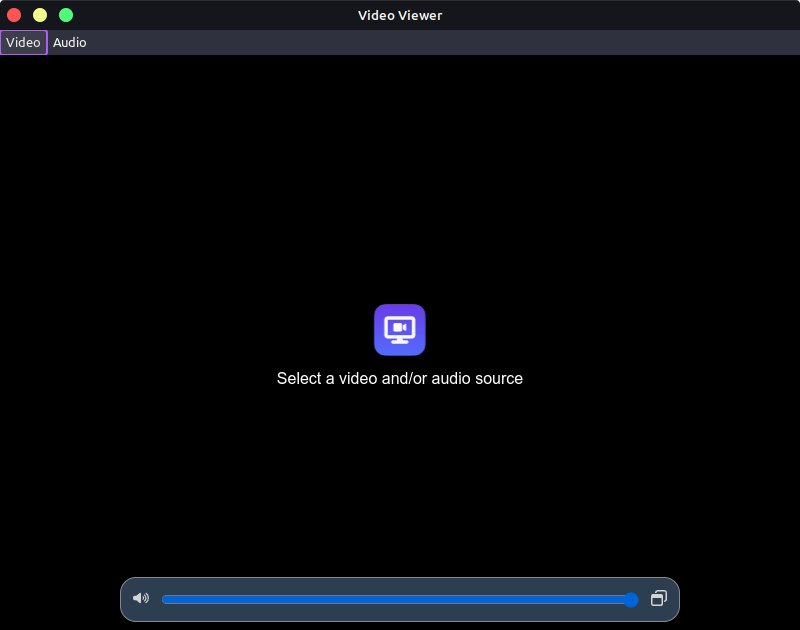
Task: Close the Video Viewer window
Action: (x=14, y=15)
